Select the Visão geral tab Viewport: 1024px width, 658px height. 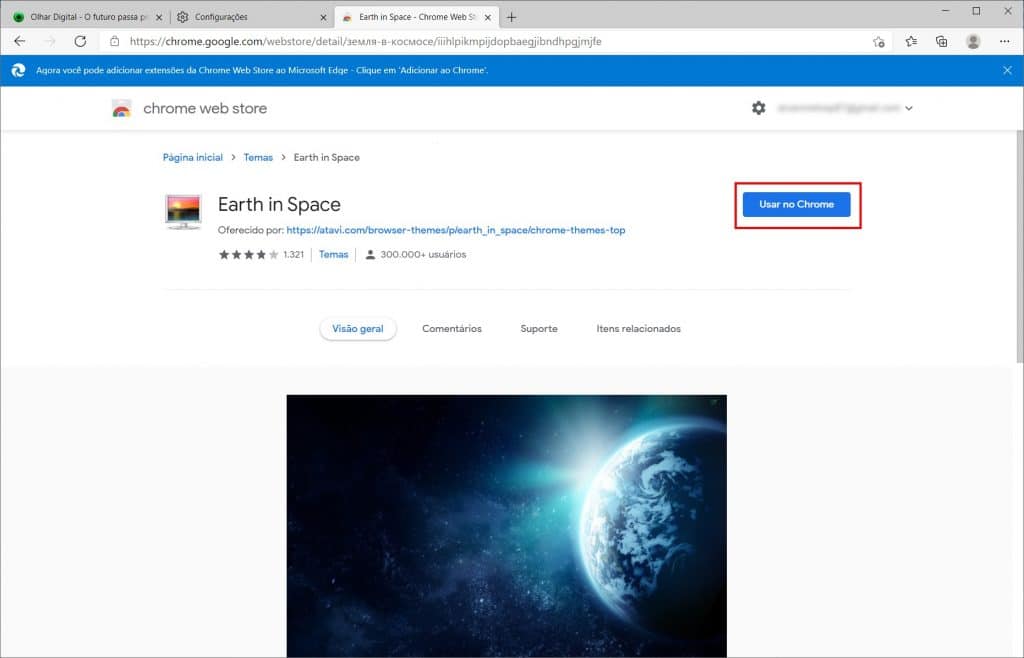pos(358,328)
